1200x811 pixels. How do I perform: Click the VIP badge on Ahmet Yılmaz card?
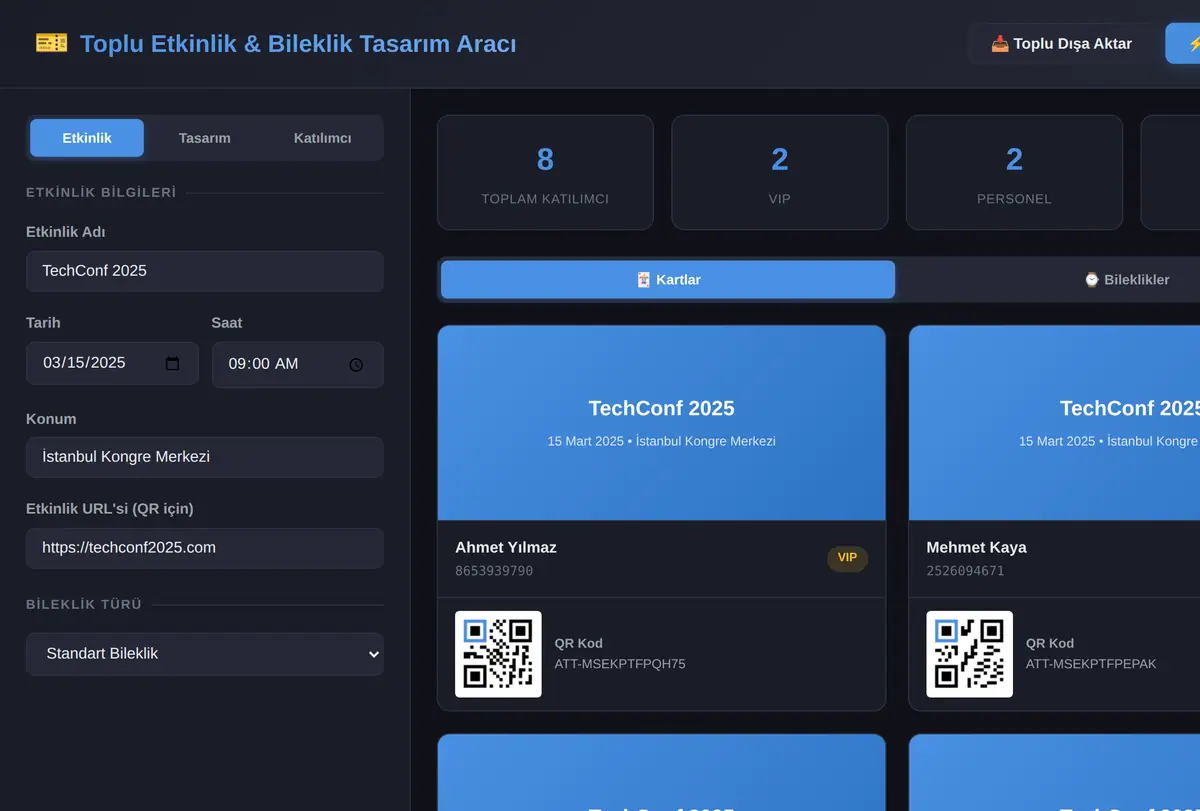847,558
